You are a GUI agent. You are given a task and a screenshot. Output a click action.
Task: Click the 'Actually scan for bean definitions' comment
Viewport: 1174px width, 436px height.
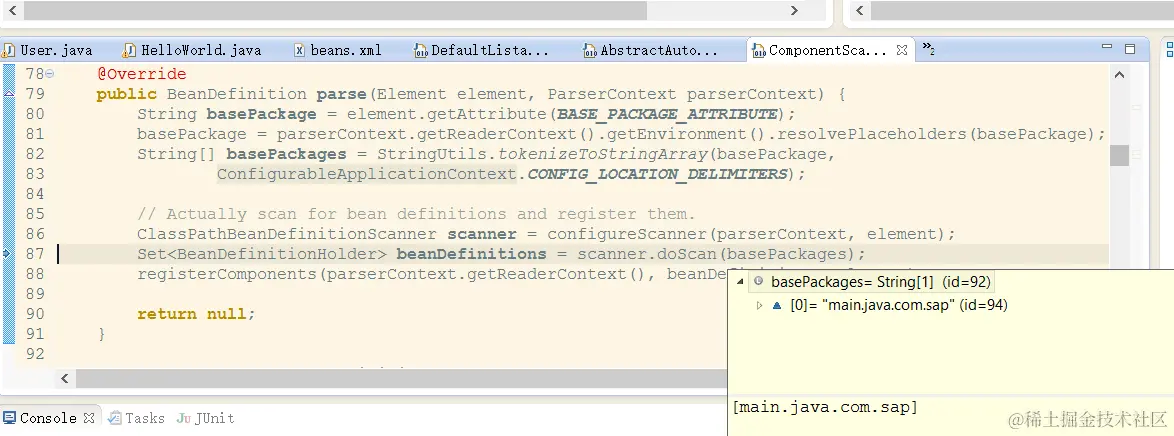416,214
